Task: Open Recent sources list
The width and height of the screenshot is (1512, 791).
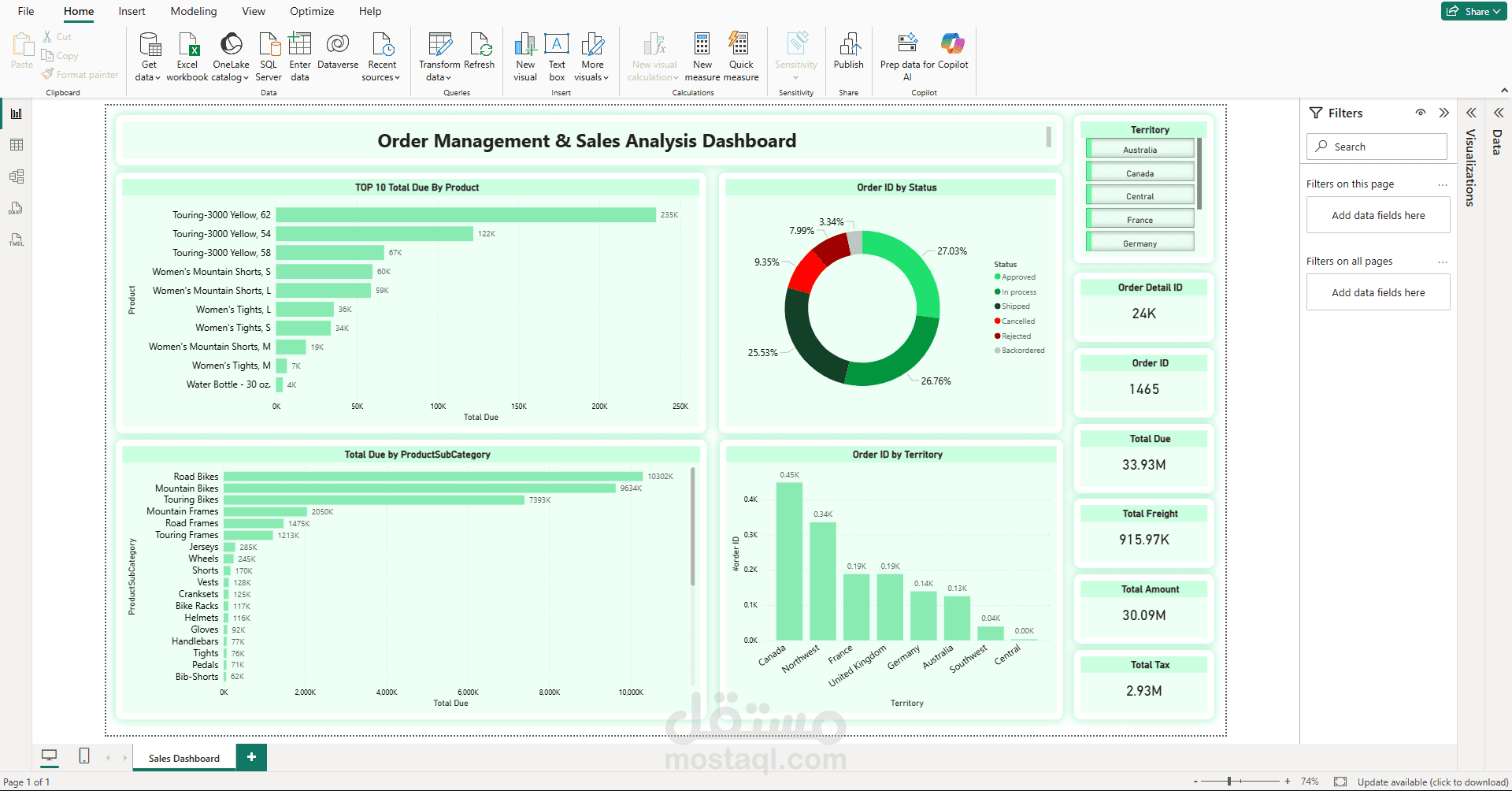Action: coord(382,56)
